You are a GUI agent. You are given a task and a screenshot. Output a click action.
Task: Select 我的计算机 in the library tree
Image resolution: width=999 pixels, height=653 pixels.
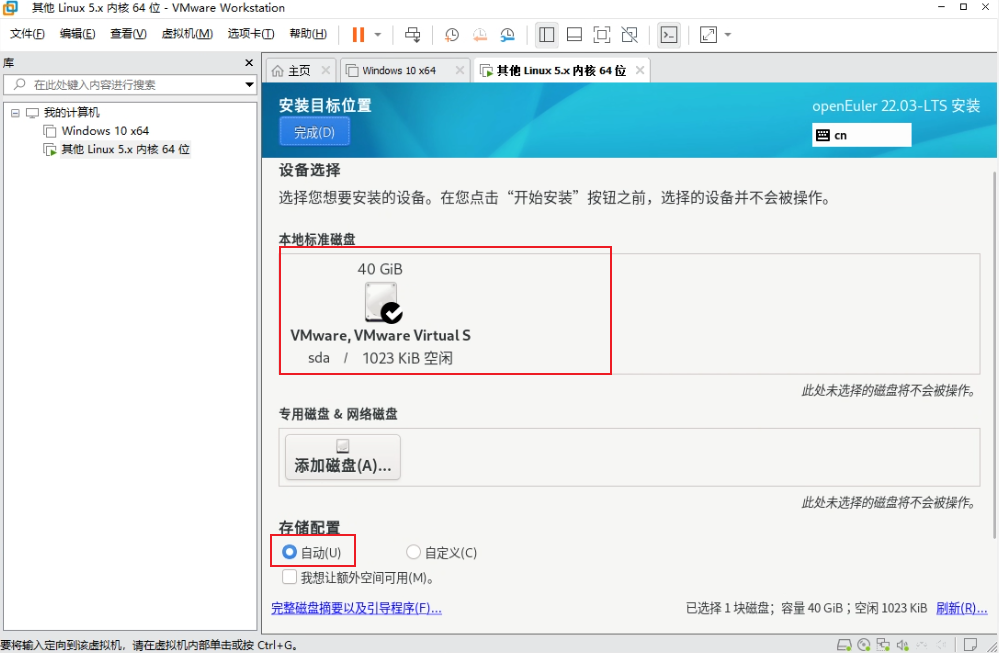[71, 113]
